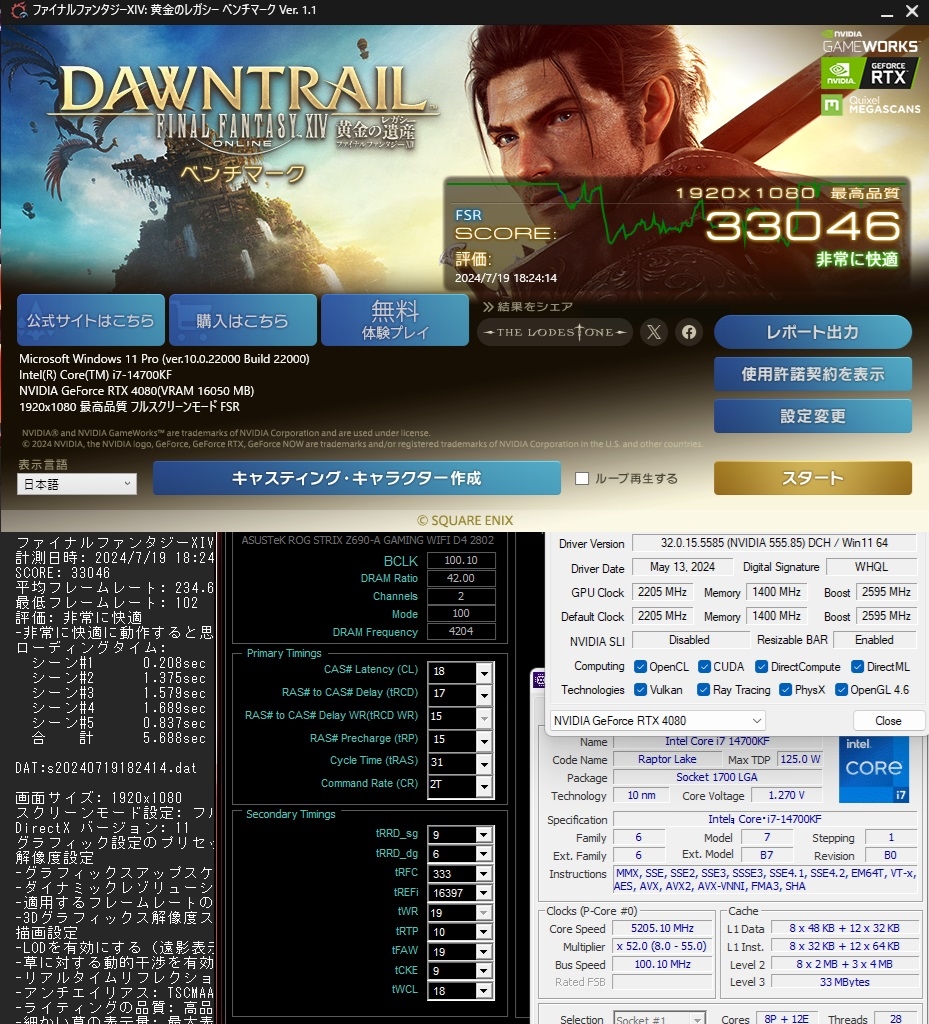Click the NVIDIA GeForce RTX badge

870,74
